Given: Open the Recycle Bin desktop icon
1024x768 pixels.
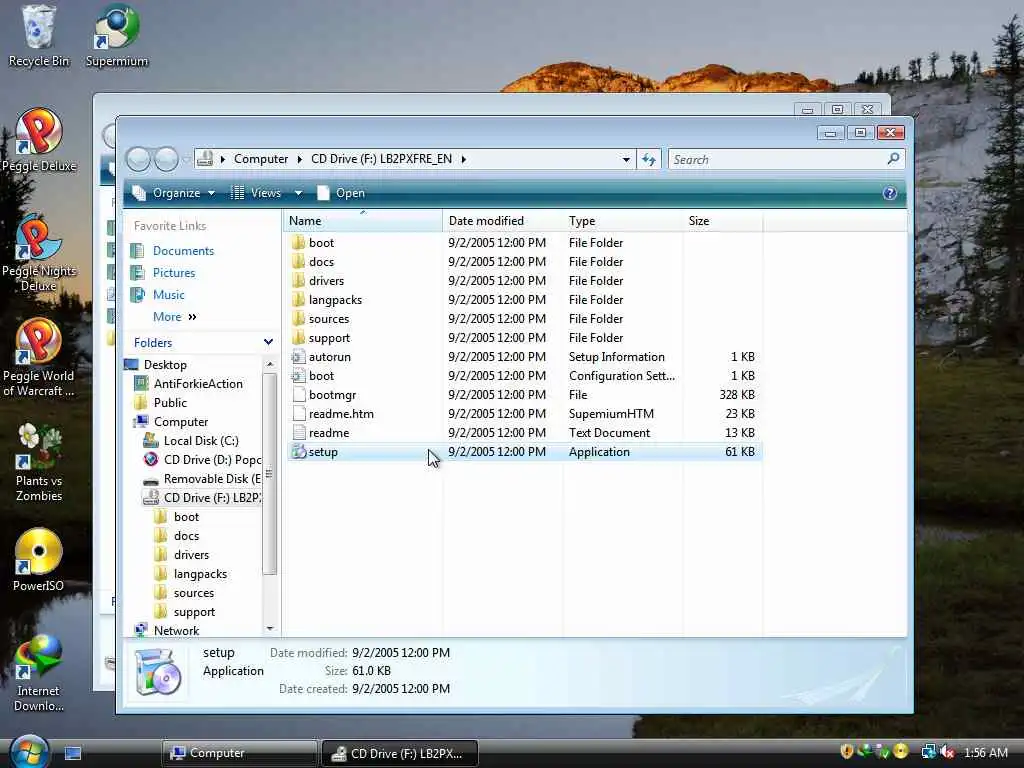Looking at the screenshot, I should point(38,36).
